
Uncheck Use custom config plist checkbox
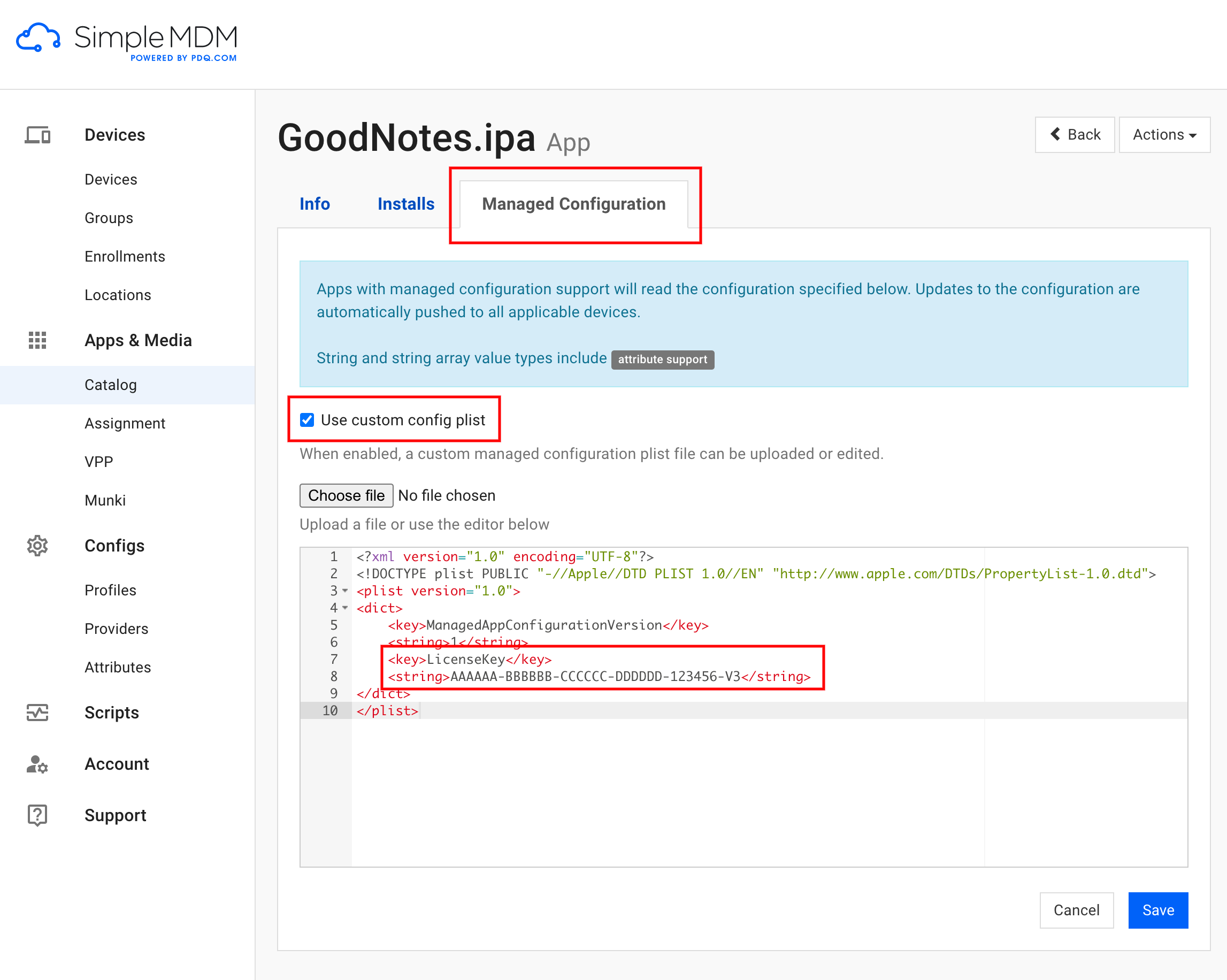click(307, 420)
